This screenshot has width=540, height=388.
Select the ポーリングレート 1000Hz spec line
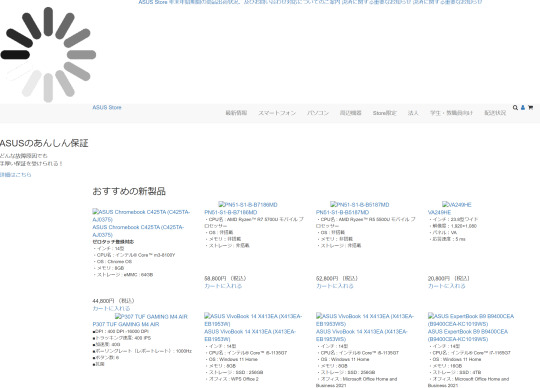coord(142,351)
